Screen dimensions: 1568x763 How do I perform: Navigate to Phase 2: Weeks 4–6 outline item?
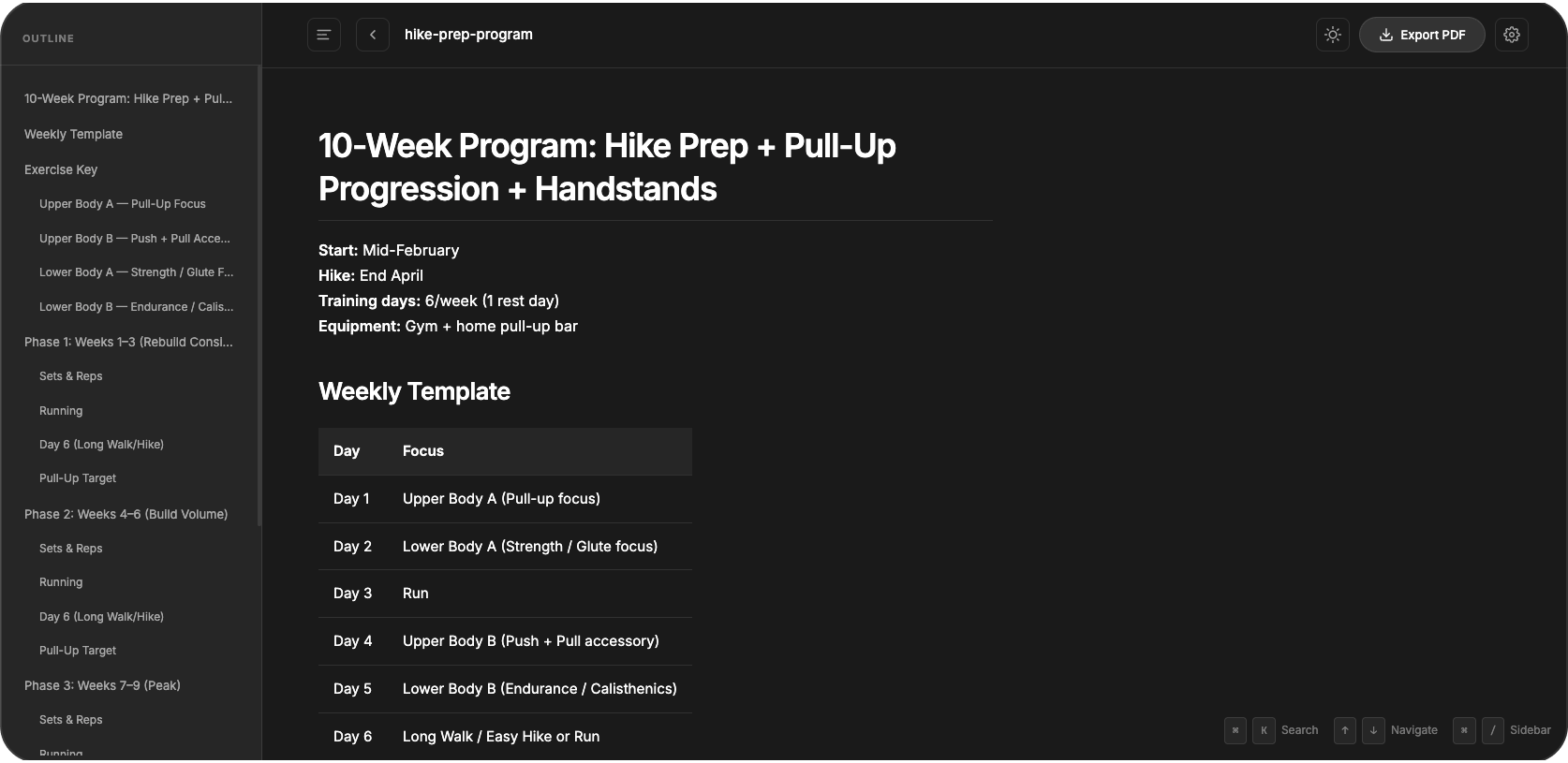(126, 514)
